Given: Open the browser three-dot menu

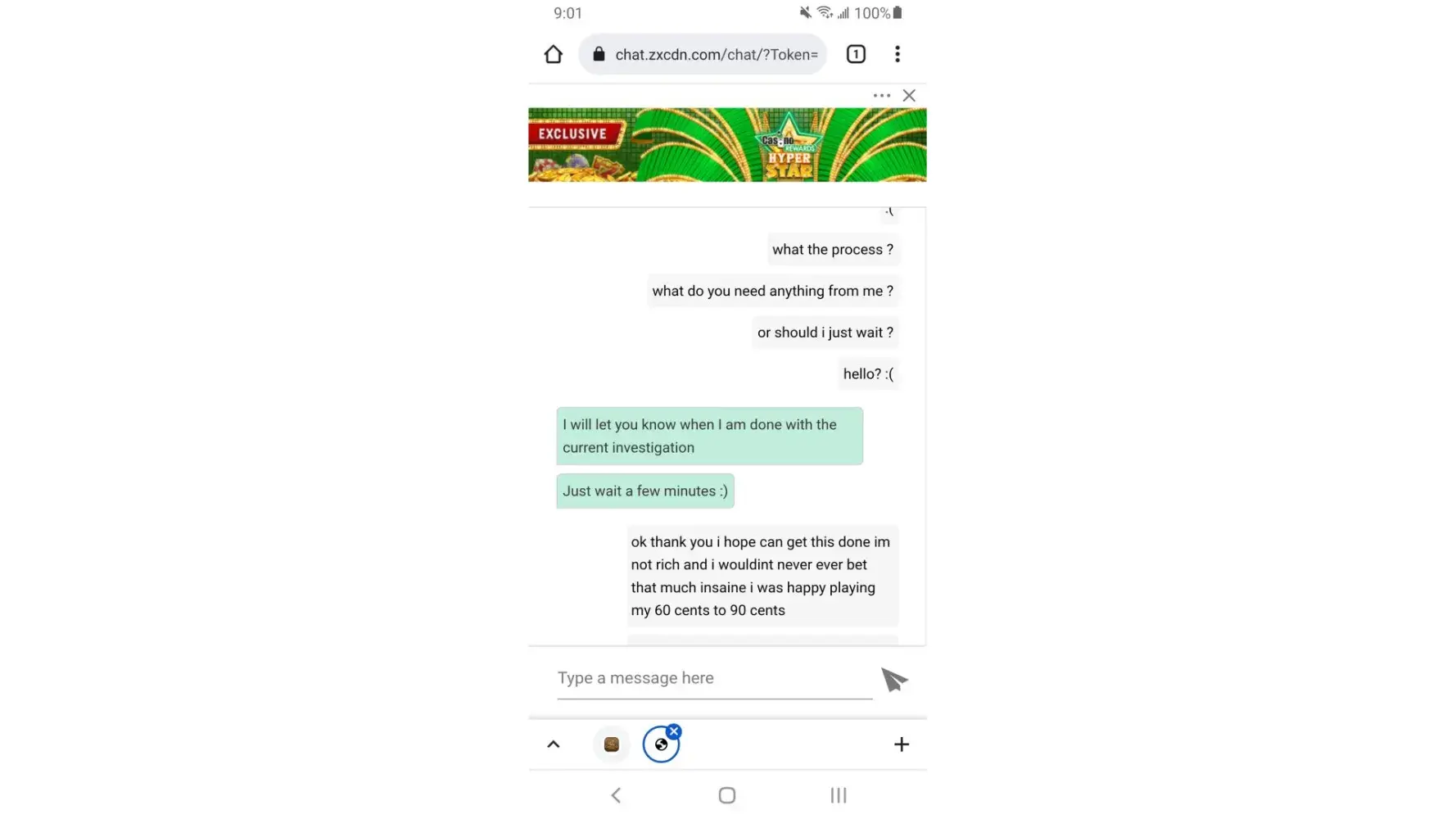Looking at the screenshot, I should click(898, 54).
